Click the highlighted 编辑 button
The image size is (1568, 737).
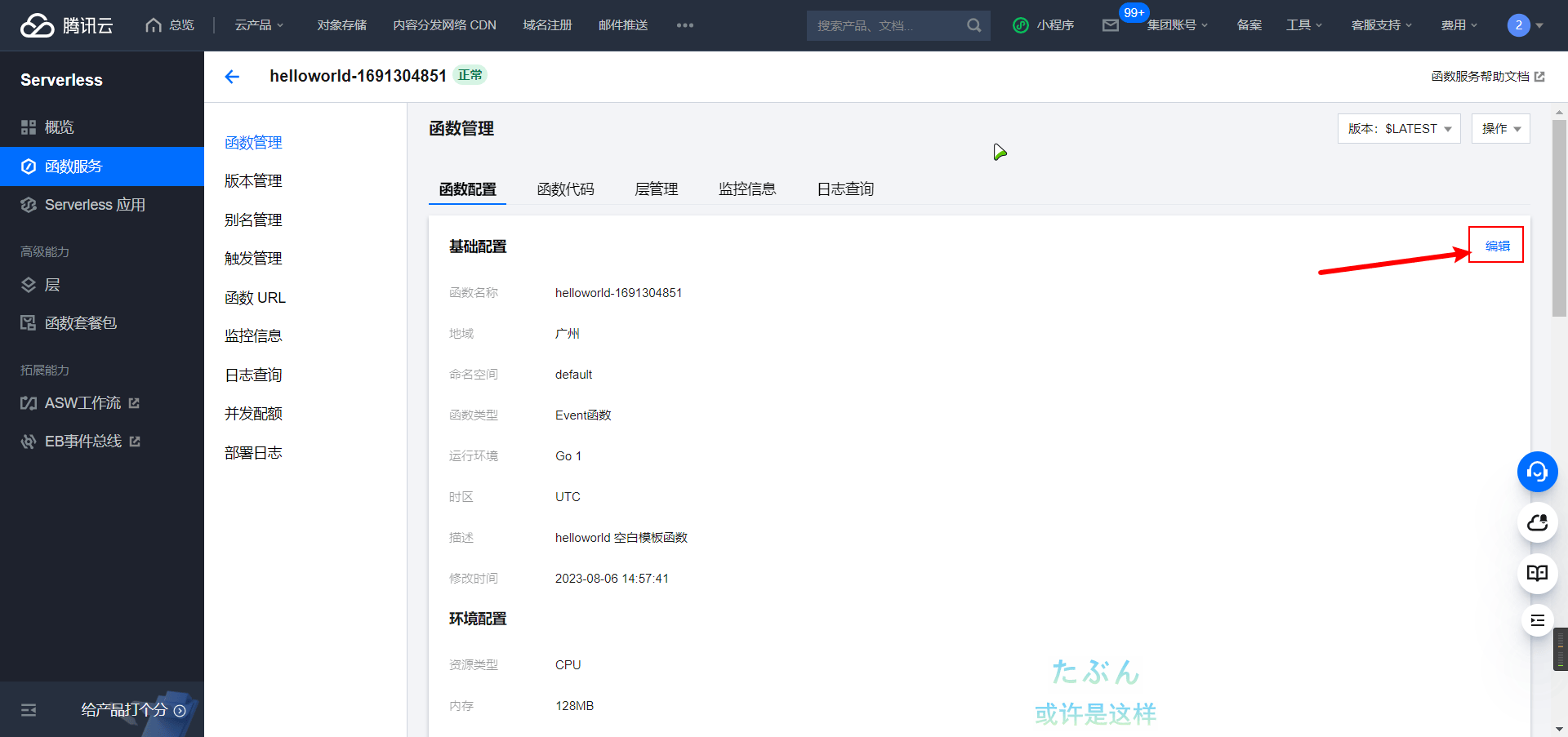[x=1496, y=244]
